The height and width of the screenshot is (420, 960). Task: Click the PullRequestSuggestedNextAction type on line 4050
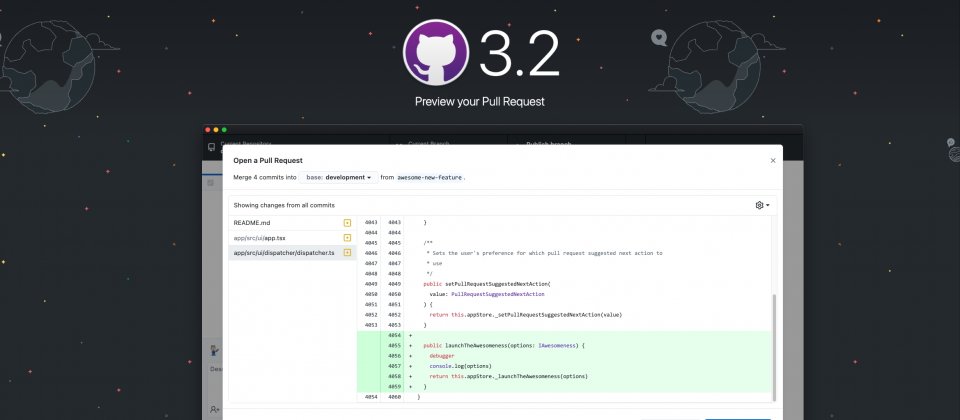click(498, 294)
